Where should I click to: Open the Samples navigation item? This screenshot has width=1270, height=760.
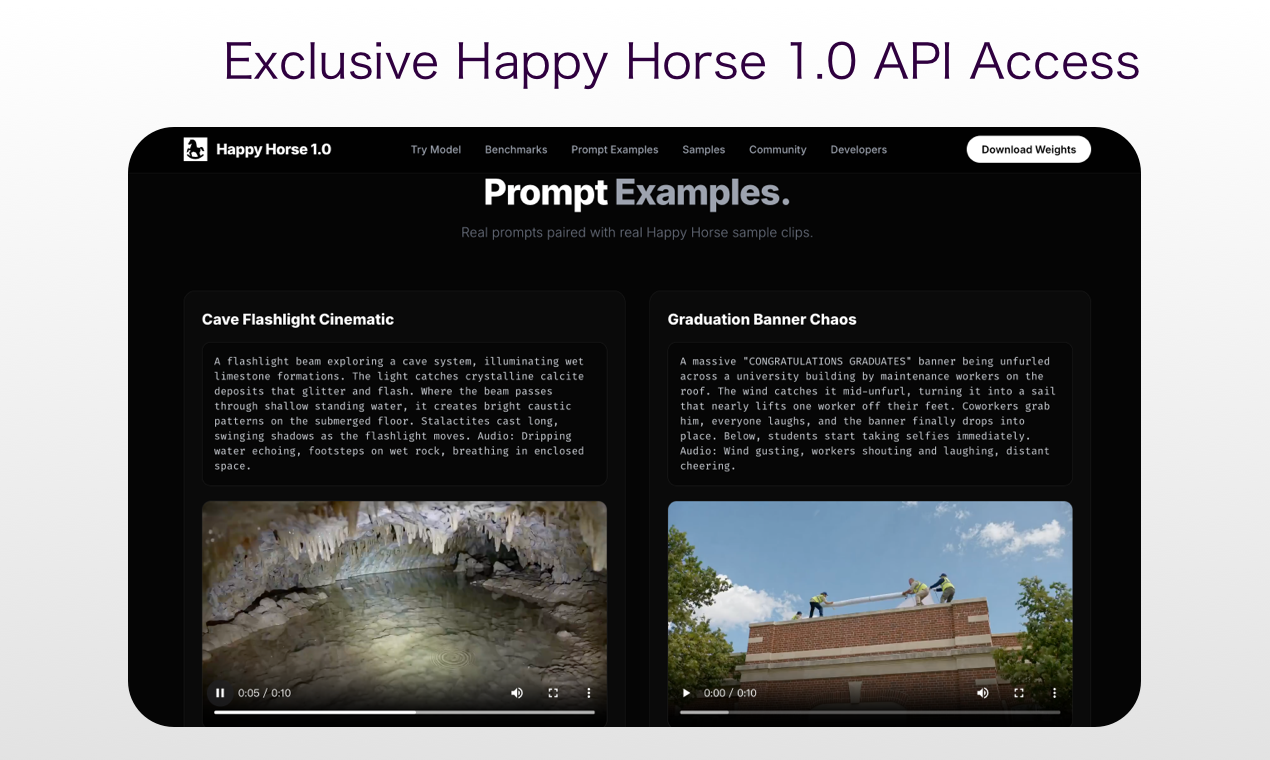703,149
